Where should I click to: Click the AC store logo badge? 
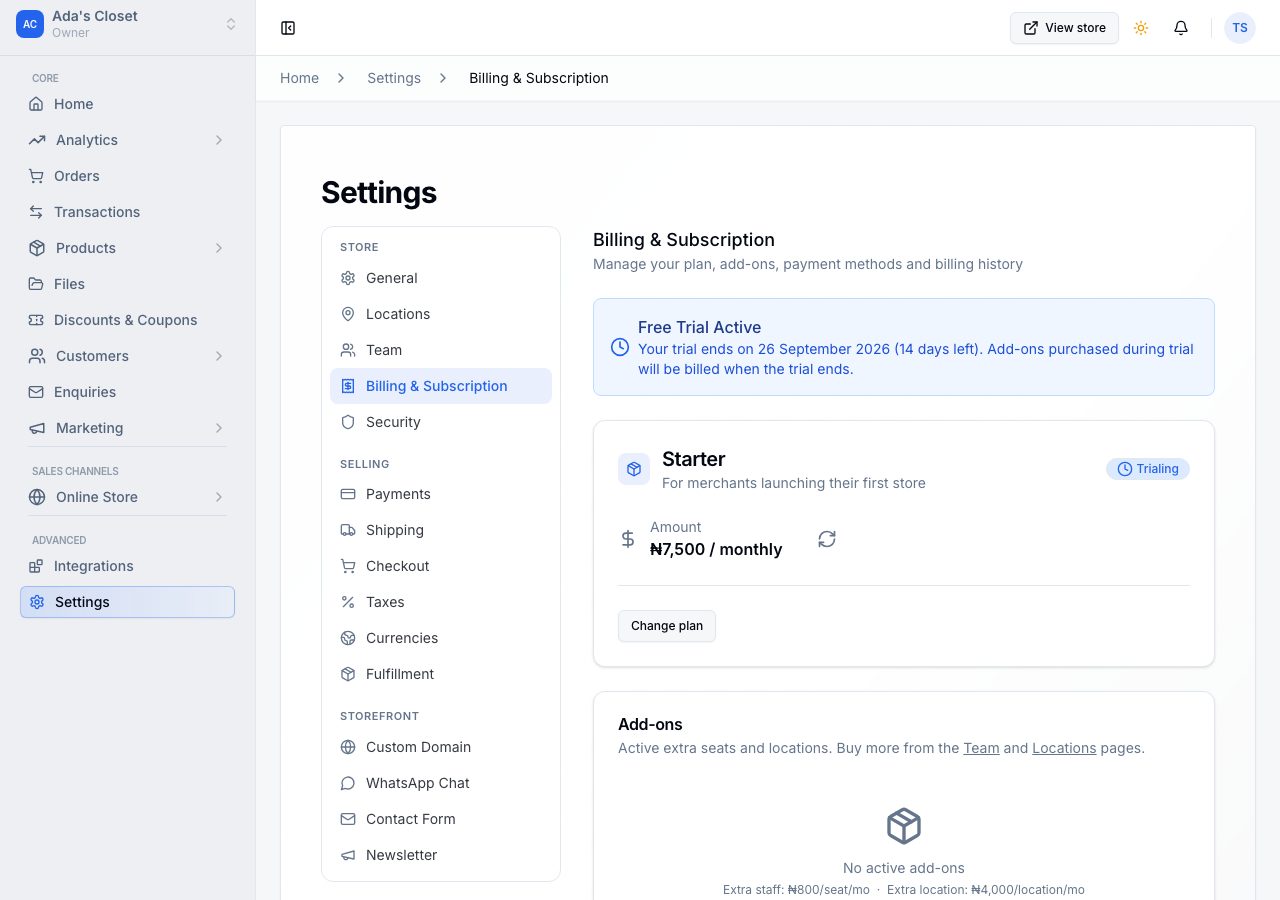coord(30,24)
